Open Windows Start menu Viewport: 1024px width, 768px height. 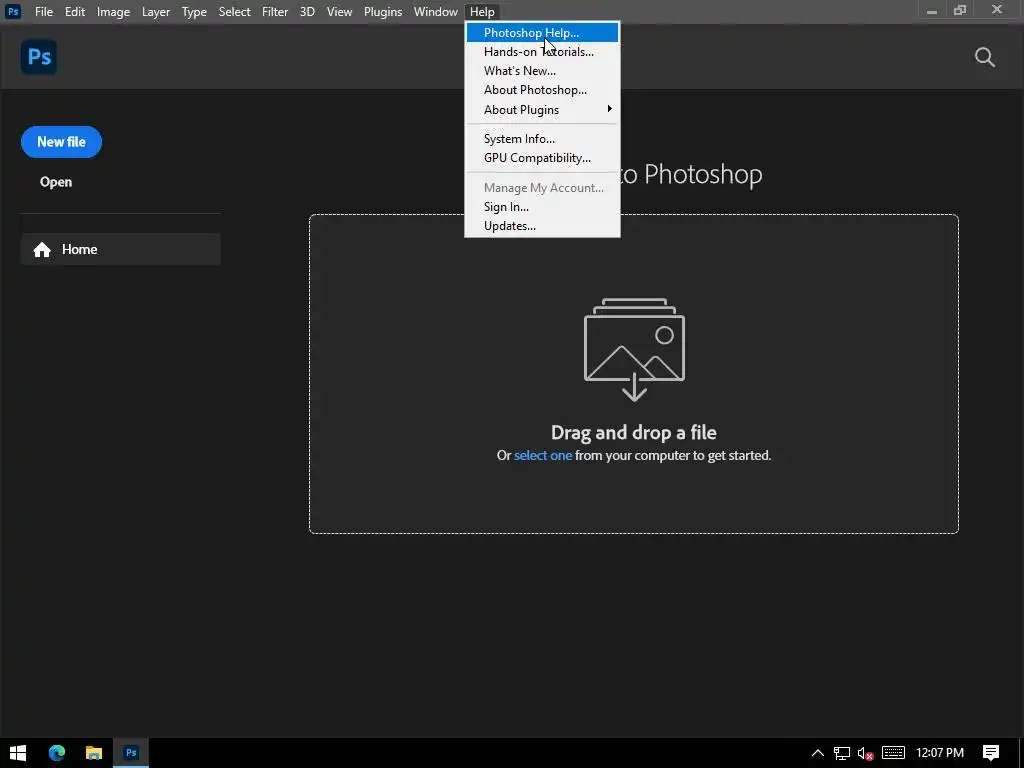pyautogui.click(x=18, y=753)
